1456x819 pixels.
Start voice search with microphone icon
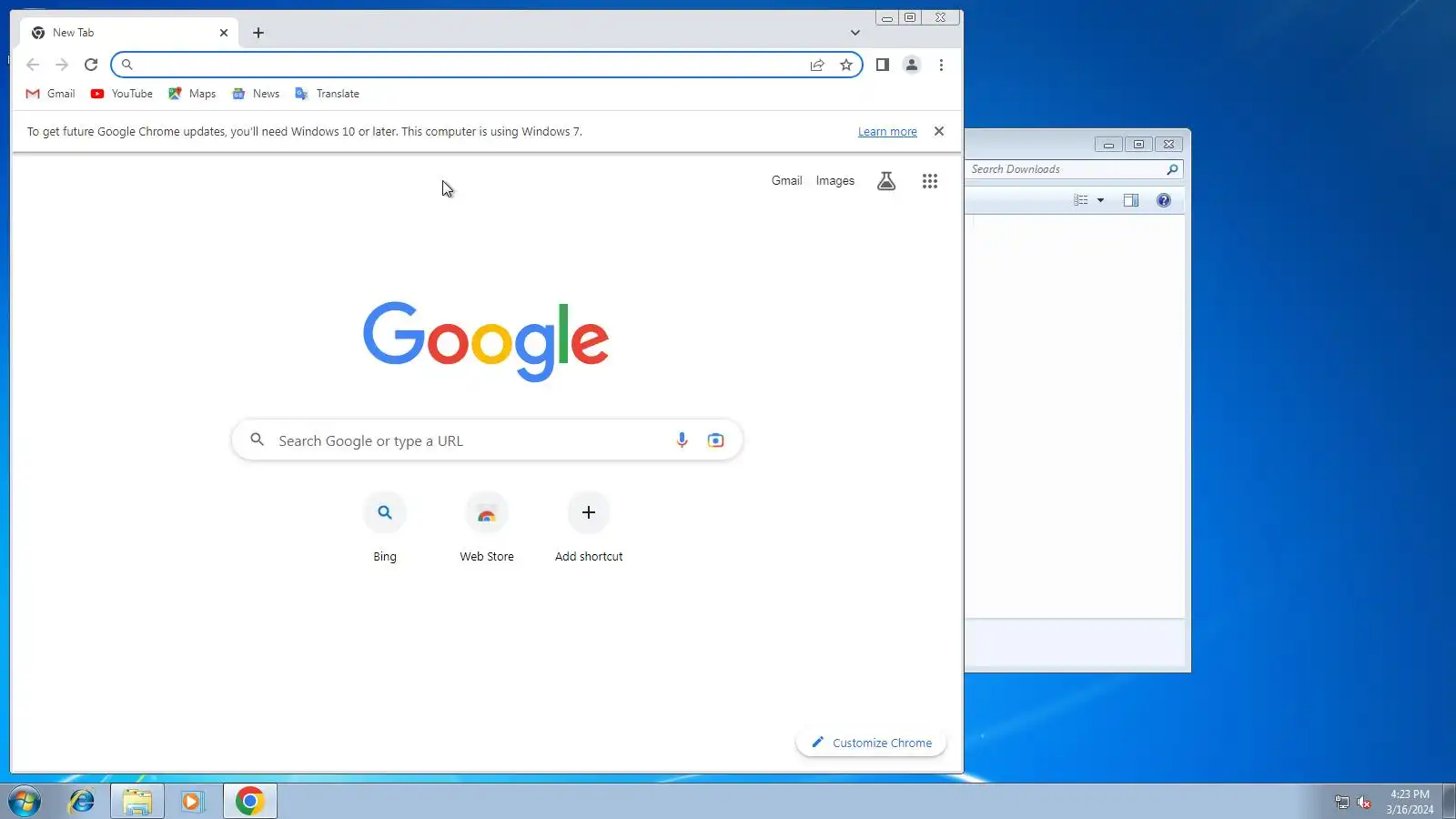(x=682, y=440)
